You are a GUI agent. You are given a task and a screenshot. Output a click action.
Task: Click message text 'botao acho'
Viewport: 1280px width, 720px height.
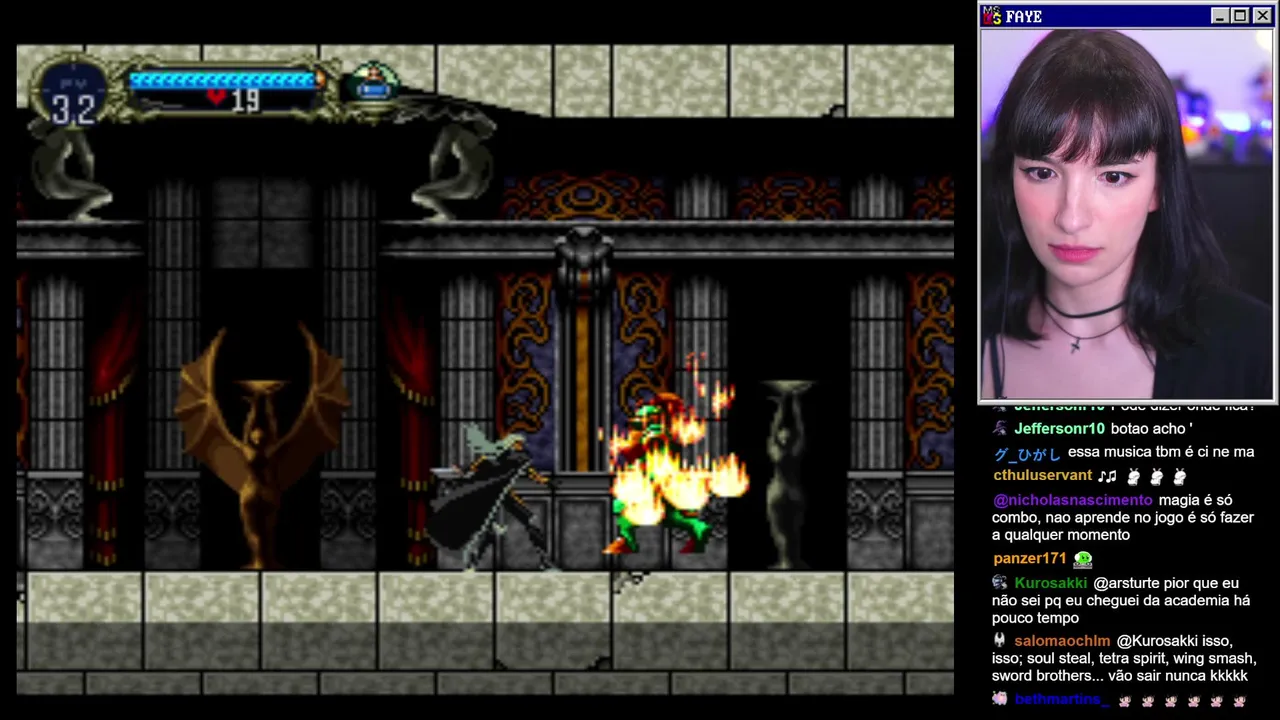click(x=1147, y=429)
